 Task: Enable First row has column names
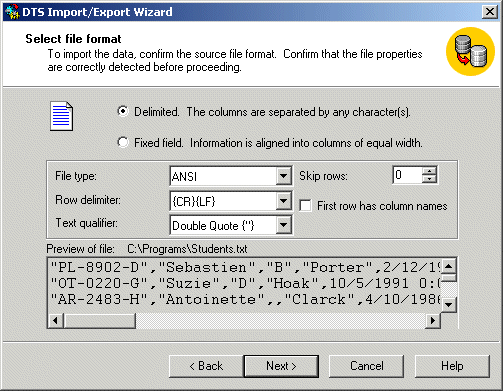[x=305, y=206]
